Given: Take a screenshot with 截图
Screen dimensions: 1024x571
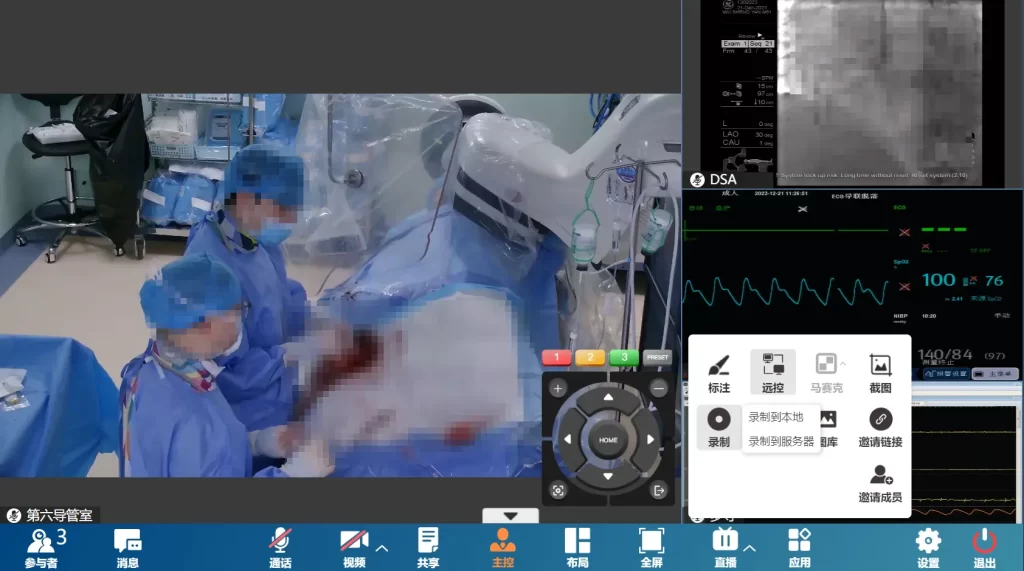Looking at the screenshot, I should pos(880,372).
